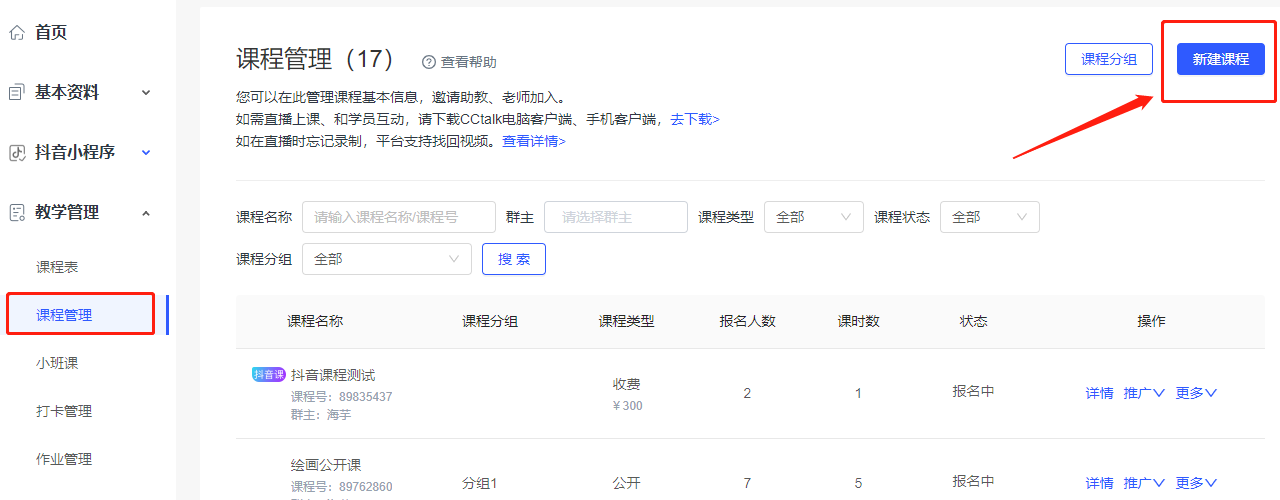Image resolution: width=1280 pixels, height=500 pixels.
Task: Open the 课程类型 dropdown
Action: (813, 217)
